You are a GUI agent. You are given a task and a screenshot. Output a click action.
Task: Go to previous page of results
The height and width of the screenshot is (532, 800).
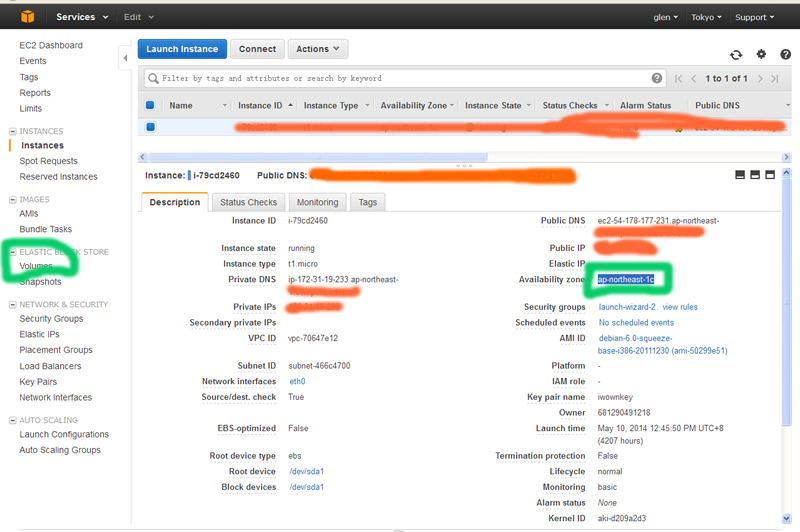693,79
